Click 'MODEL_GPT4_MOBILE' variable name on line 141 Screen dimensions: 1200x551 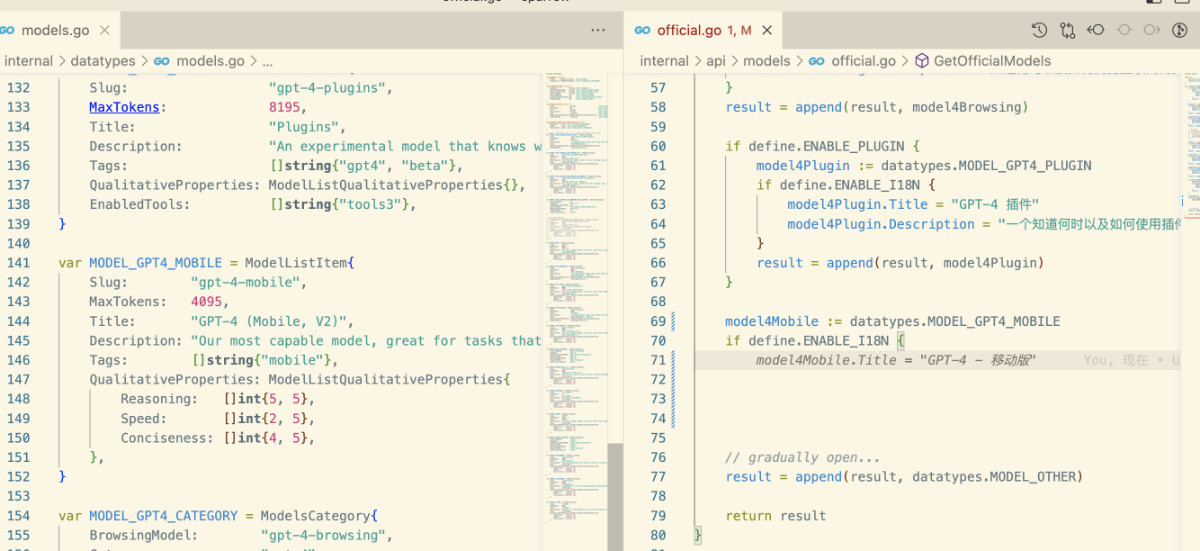click(x=155, y=263)
